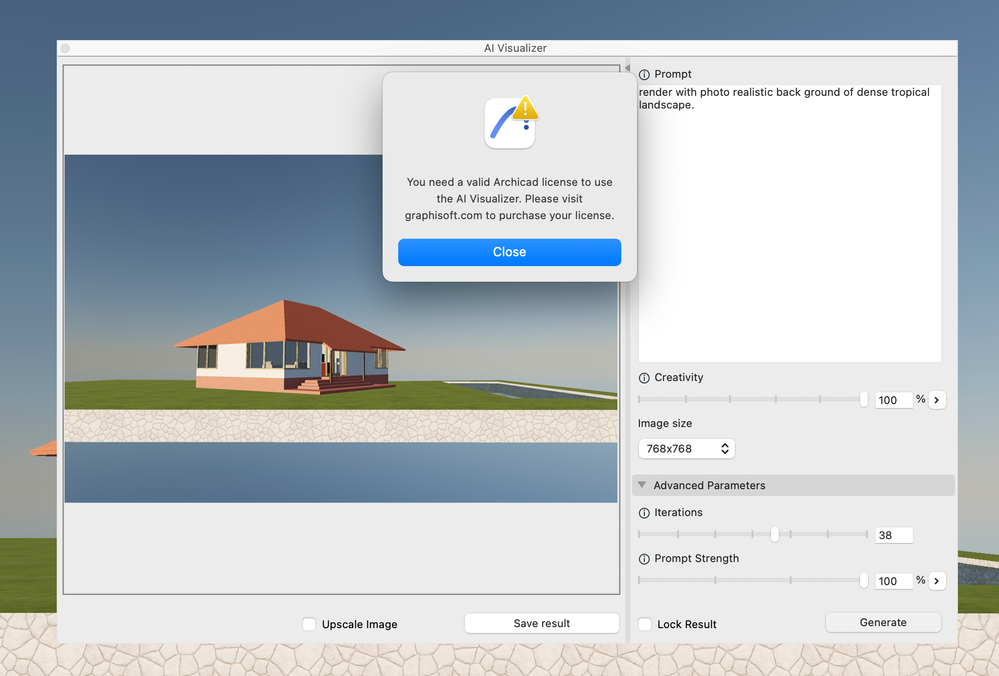Image resolution: width=999 pixels, height=676 pixels.
Task: Enable the Upscale Image checkbox
Action: [309, 624]
